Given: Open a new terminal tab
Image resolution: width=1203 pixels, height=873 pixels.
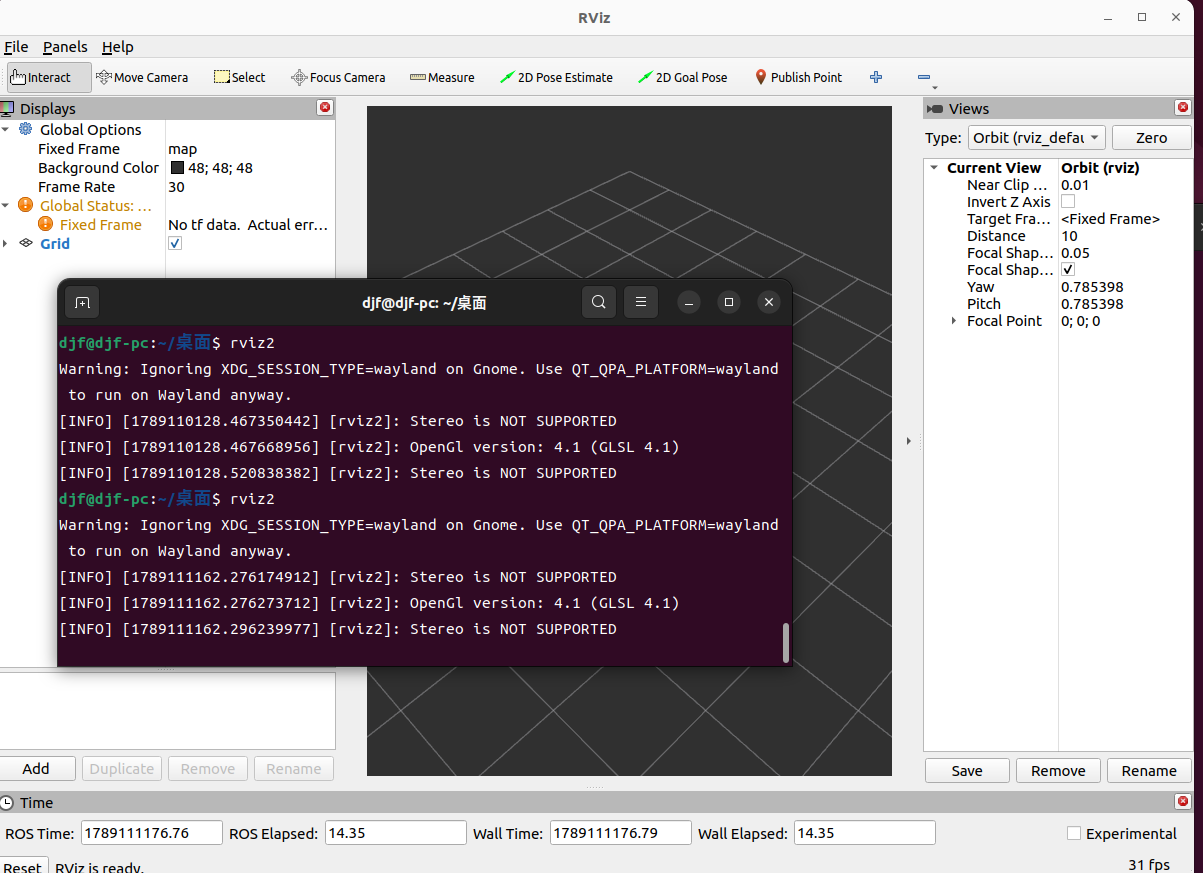Looking at the screenshot, I should tap(82, 302).
